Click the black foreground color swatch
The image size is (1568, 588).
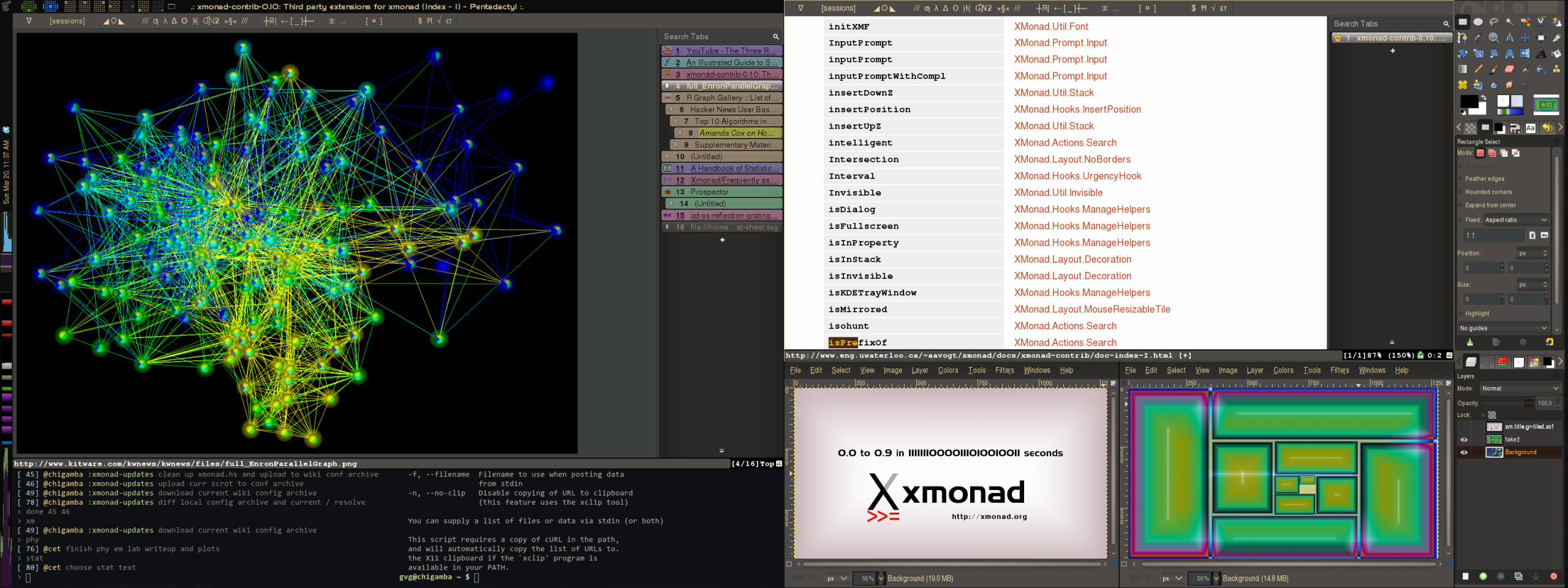1469,102
